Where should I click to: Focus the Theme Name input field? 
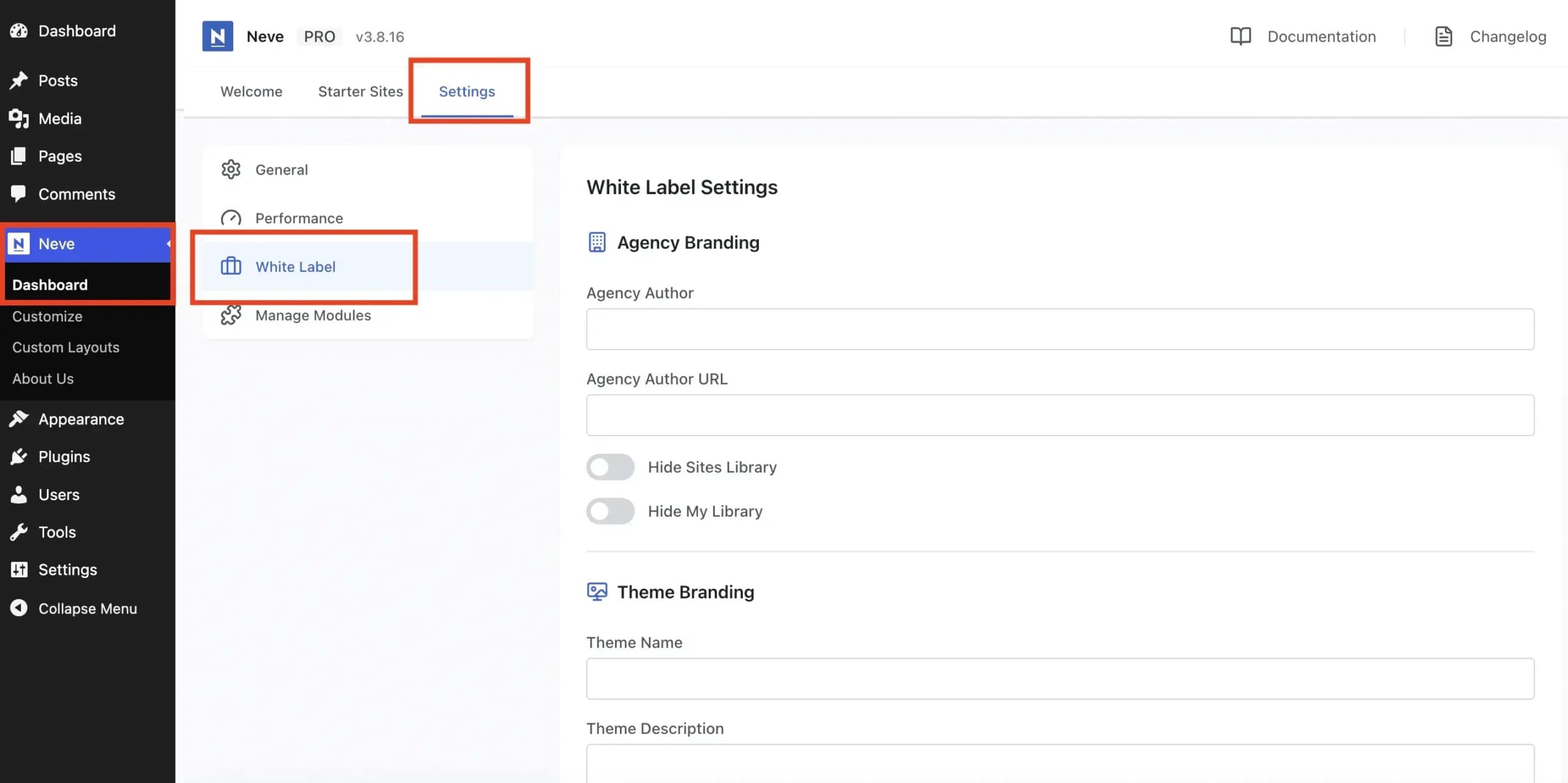(x=1060, y=679)
